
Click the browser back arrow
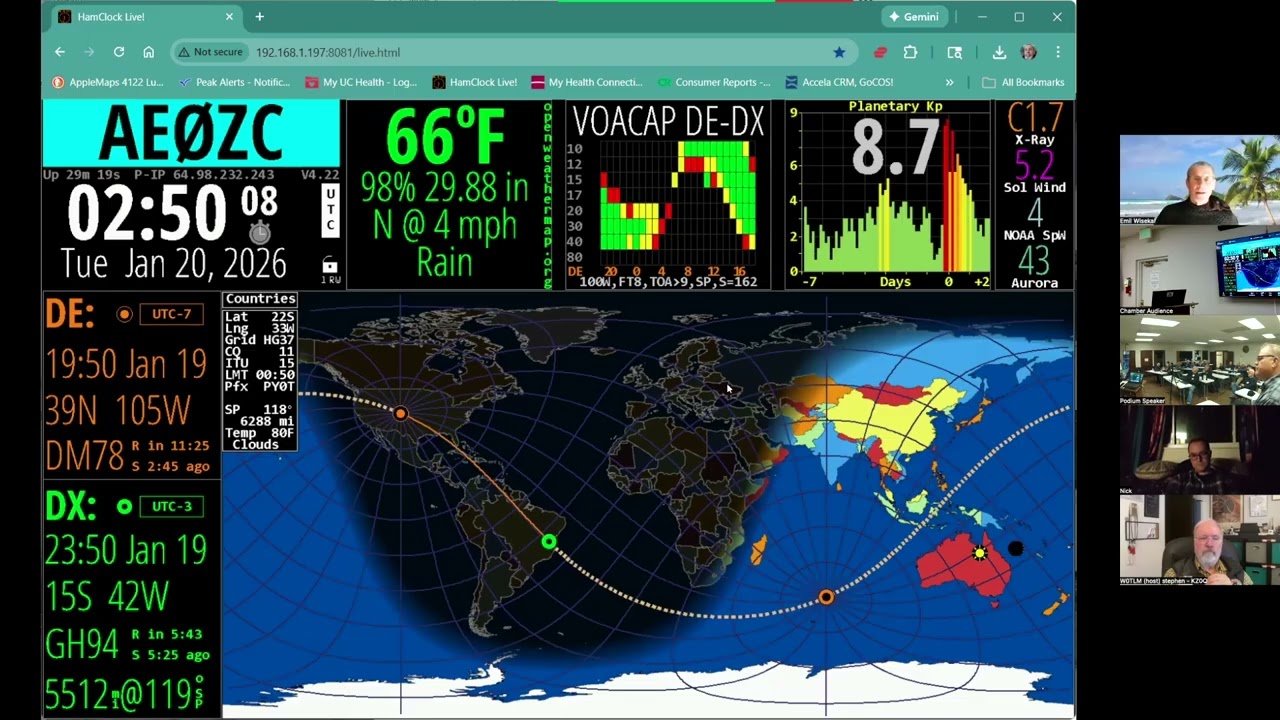[x=60, y=52]
